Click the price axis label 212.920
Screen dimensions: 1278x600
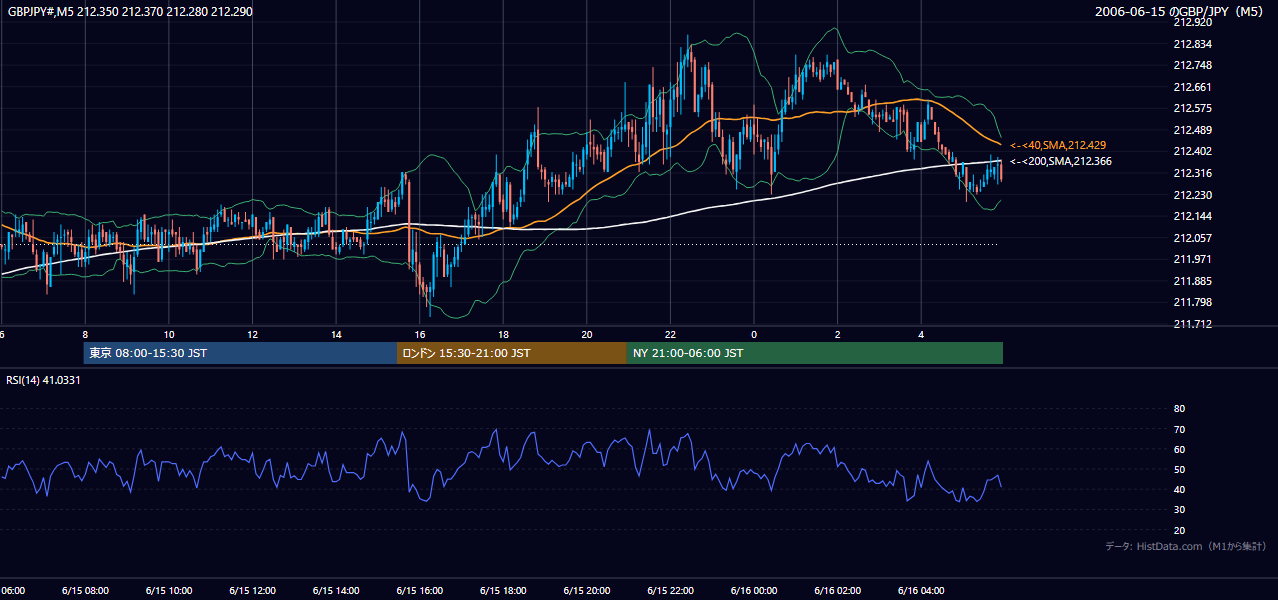(x=1192, y=22)
